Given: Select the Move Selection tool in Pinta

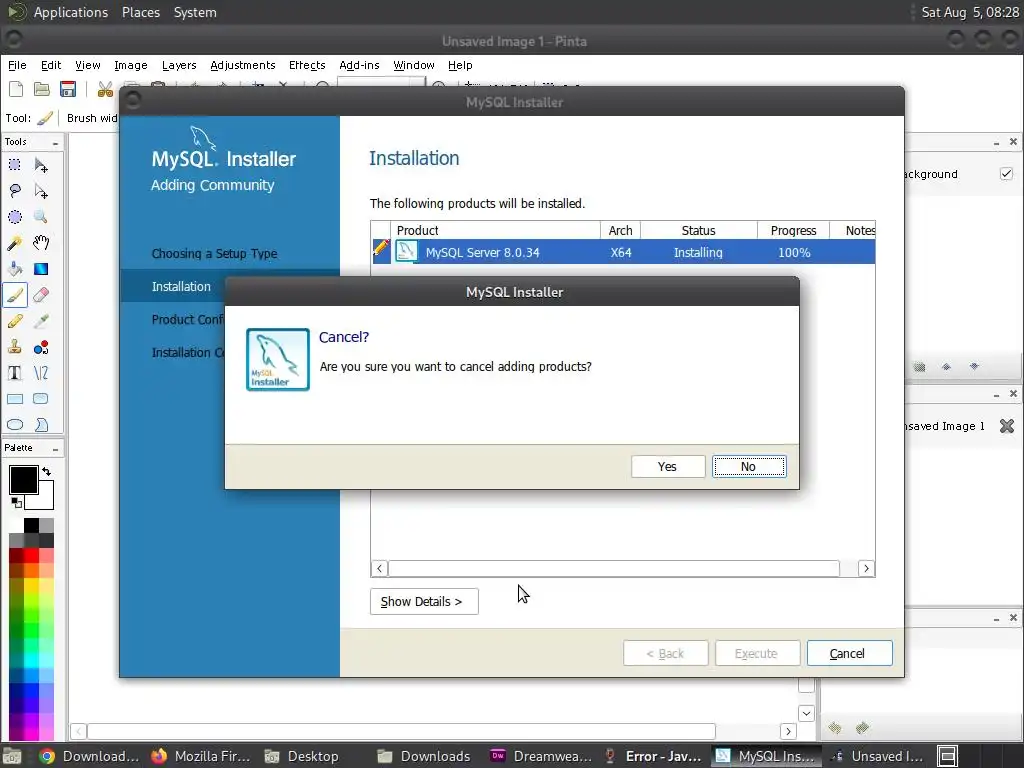Looking at the screenshot, I should (x=41, y=191).
